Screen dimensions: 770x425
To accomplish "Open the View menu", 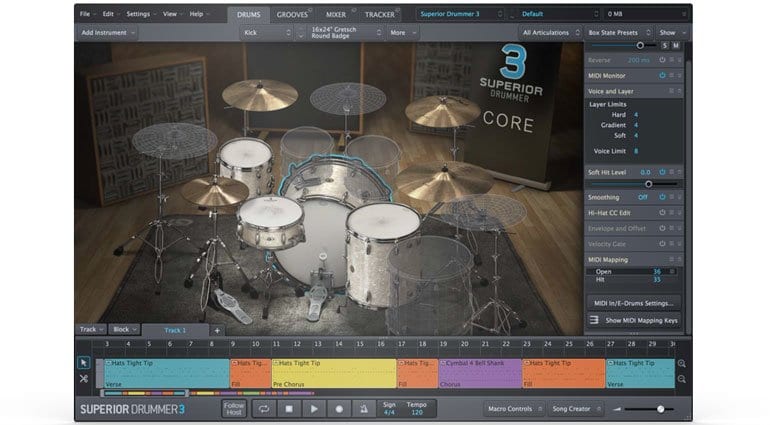I will pos(172,14).
